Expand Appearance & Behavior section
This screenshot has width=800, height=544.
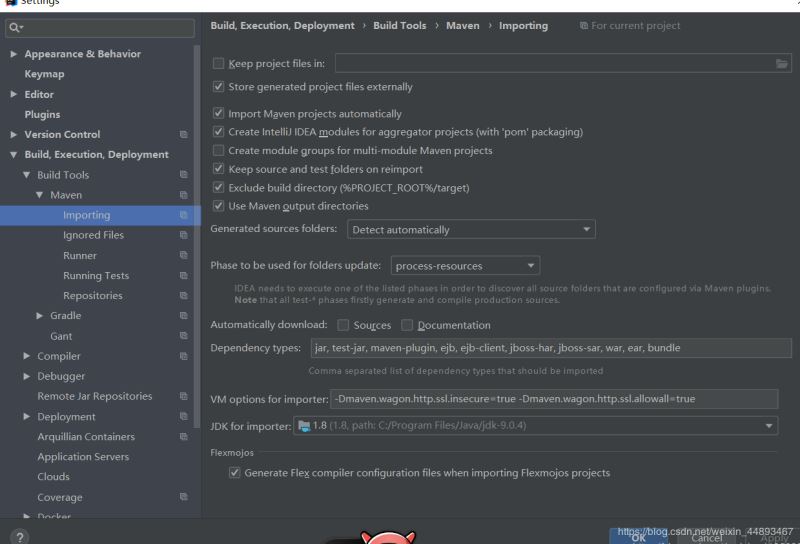point(14,54)
